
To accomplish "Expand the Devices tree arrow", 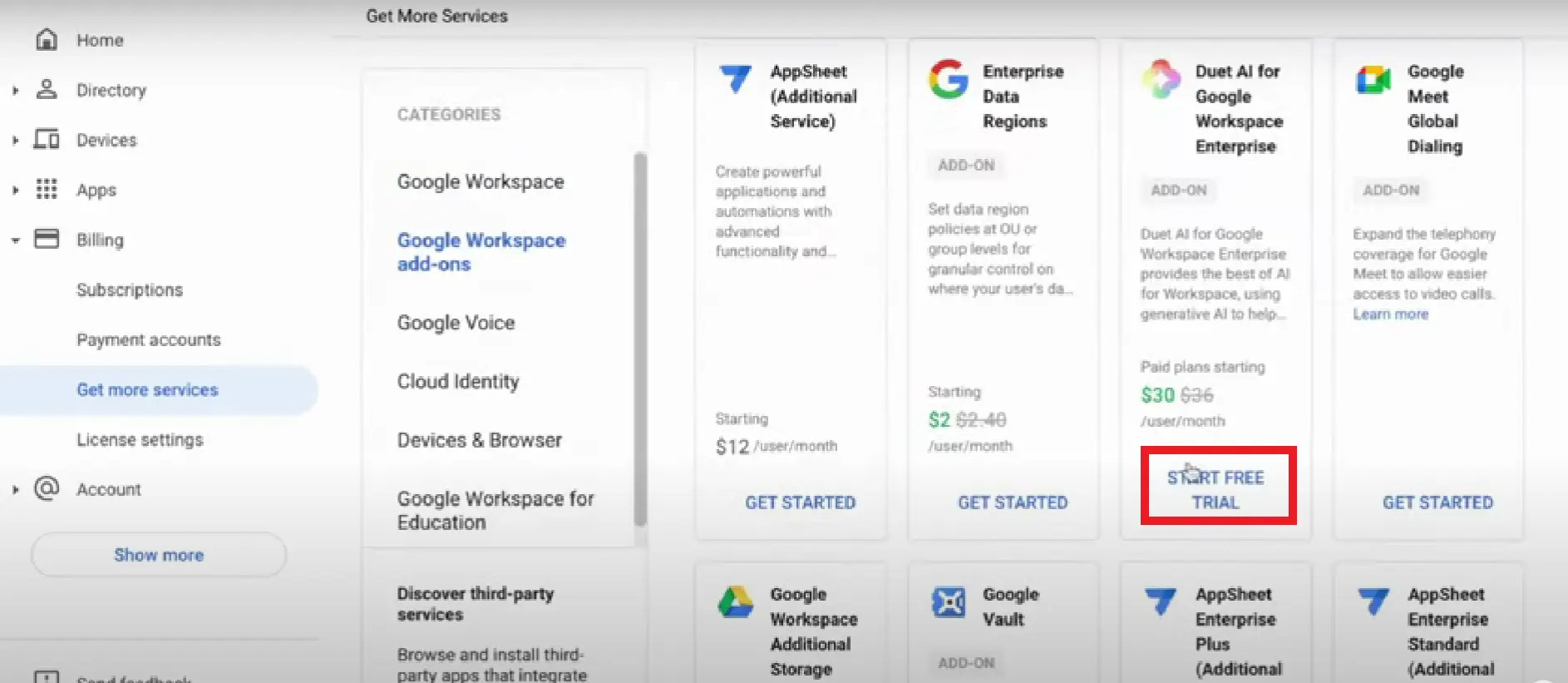I will pyautogui.click(x=15, y=140).
